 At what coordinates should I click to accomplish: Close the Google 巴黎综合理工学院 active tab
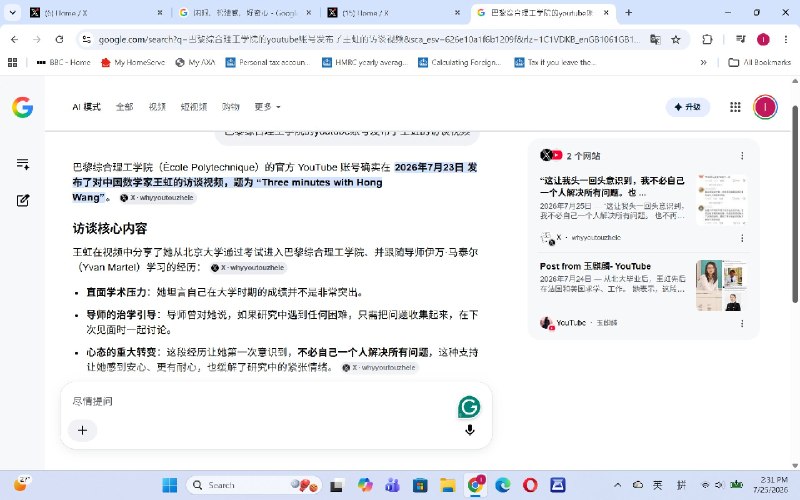tap(606, 13)
